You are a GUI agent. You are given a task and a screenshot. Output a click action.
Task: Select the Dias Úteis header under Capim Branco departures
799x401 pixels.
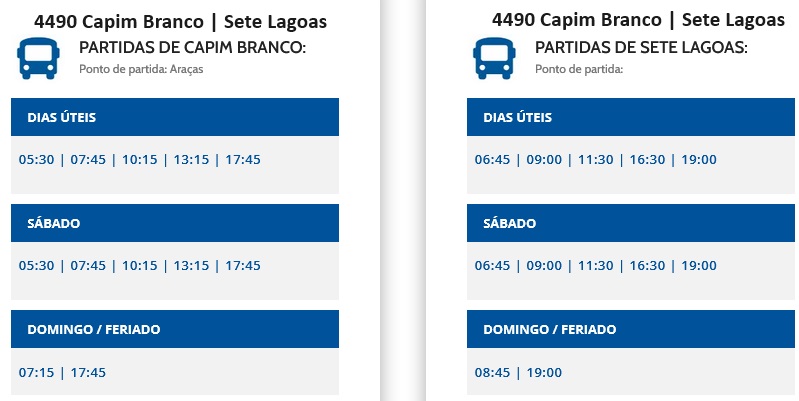pyautogui.click(x=175, y=117)
